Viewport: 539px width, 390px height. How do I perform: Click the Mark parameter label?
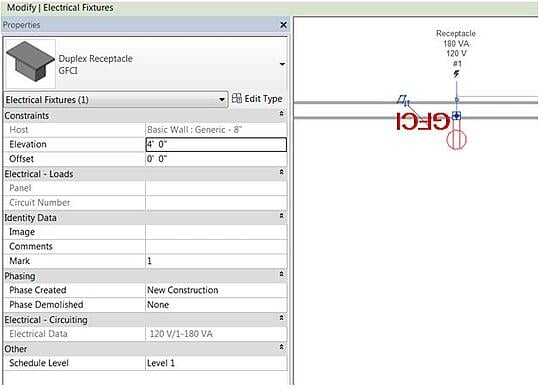[20, 261]
